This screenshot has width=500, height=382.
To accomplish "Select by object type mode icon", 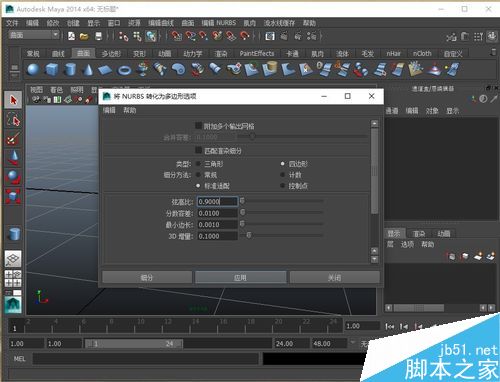I will pos(137,36).
